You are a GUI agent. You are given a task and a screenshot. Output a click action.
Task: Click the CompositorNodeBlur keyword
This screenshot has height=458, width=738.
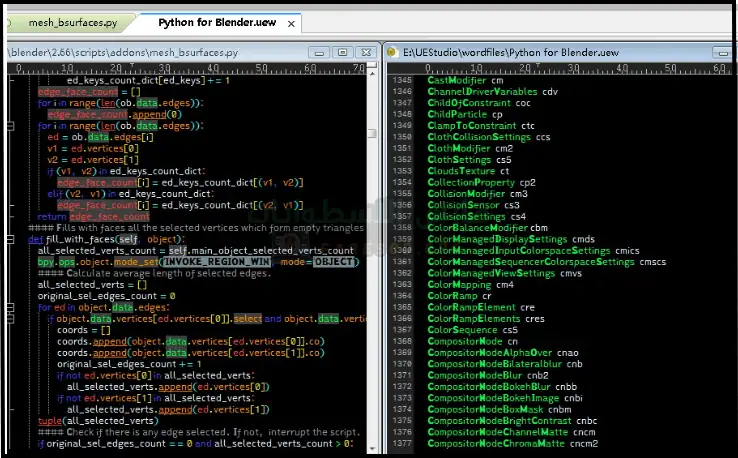[x=477, y=375]
